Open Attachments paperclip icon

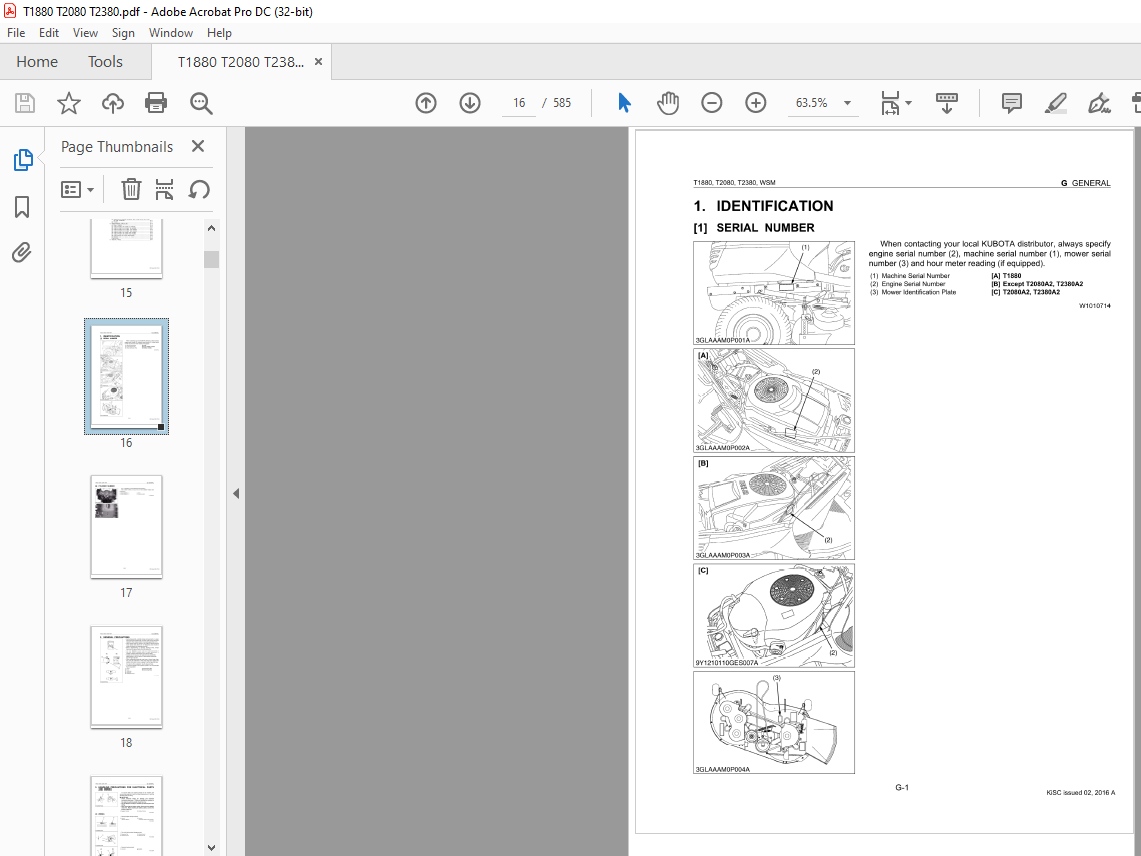(x=22, y=253)
